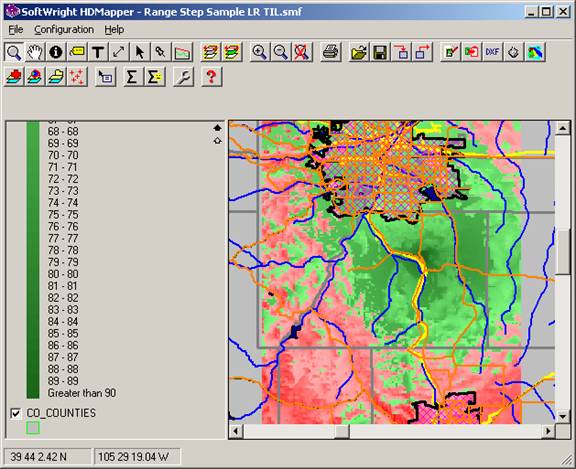Click the map vertical scrollbar down arrow
Screen dimensions: 576x469
click(562, 416)
